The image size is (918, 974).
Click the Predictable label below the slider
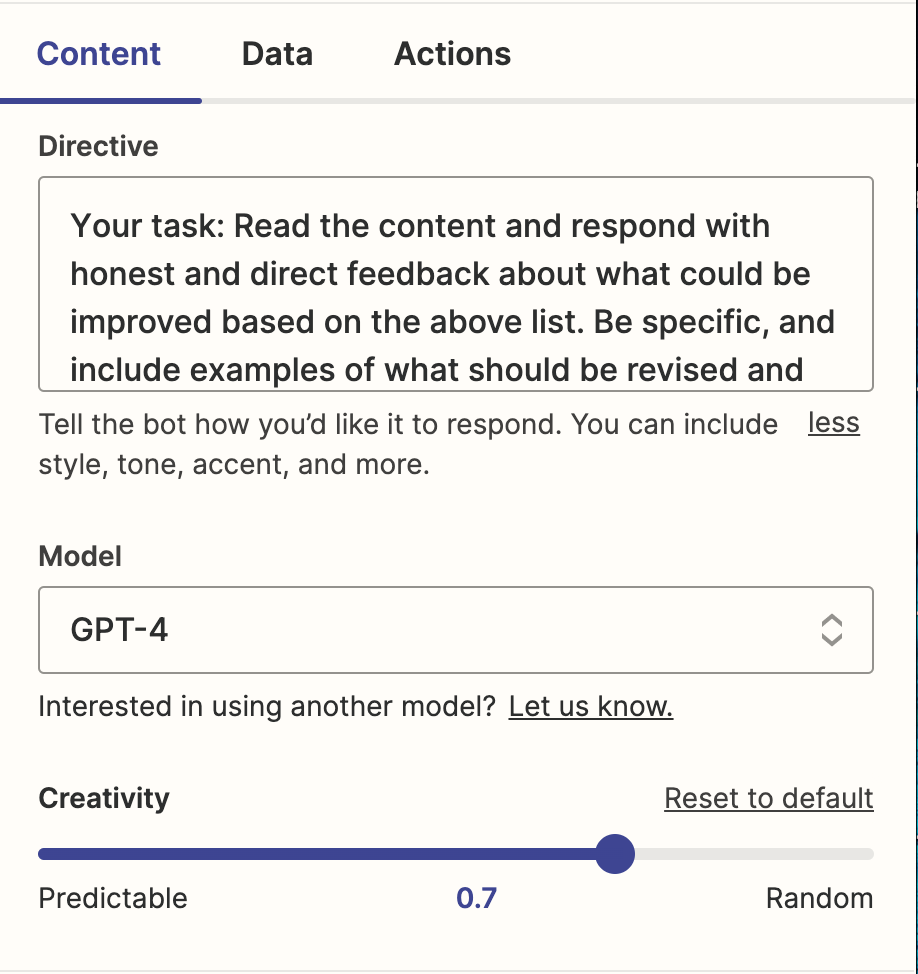click(113, 898)
